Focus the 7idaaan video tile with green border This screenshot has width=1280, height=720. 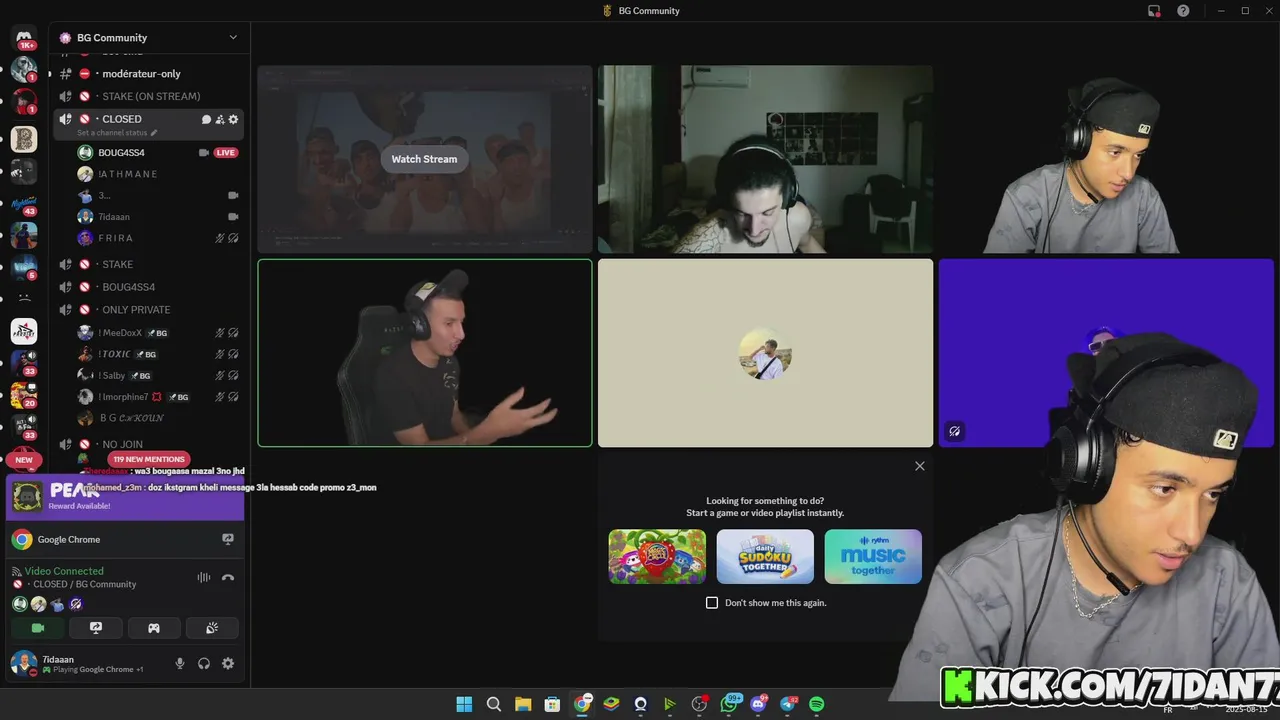pos(425,353)
